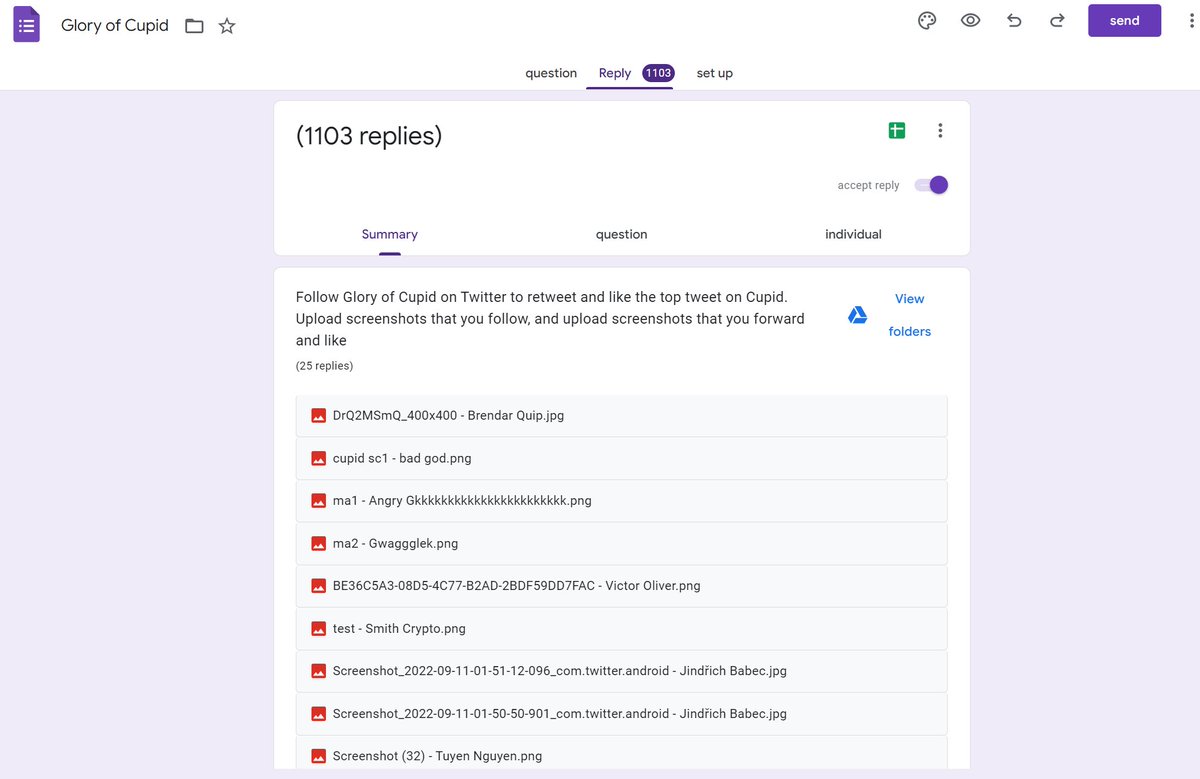Redo the last change
This screenshot has width=1200, height=779.
coord(1057,21)
